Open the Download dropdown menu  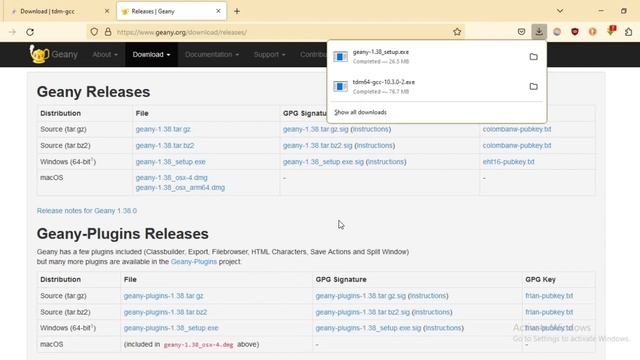[x=151, y=54]
